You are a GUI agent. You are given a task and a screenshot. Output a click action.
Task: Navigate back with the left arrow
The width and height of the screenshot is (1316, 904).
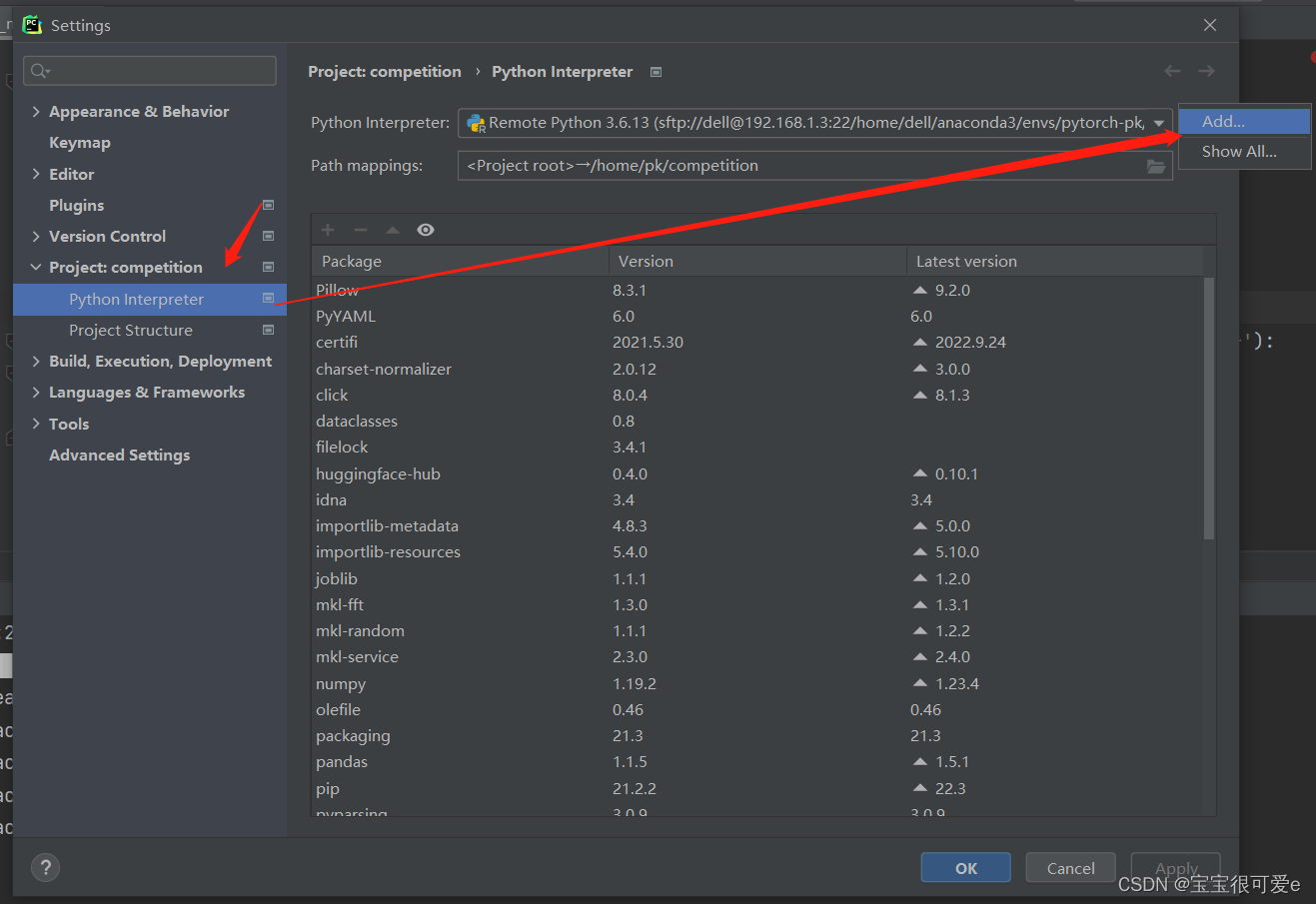(1172, 71)
